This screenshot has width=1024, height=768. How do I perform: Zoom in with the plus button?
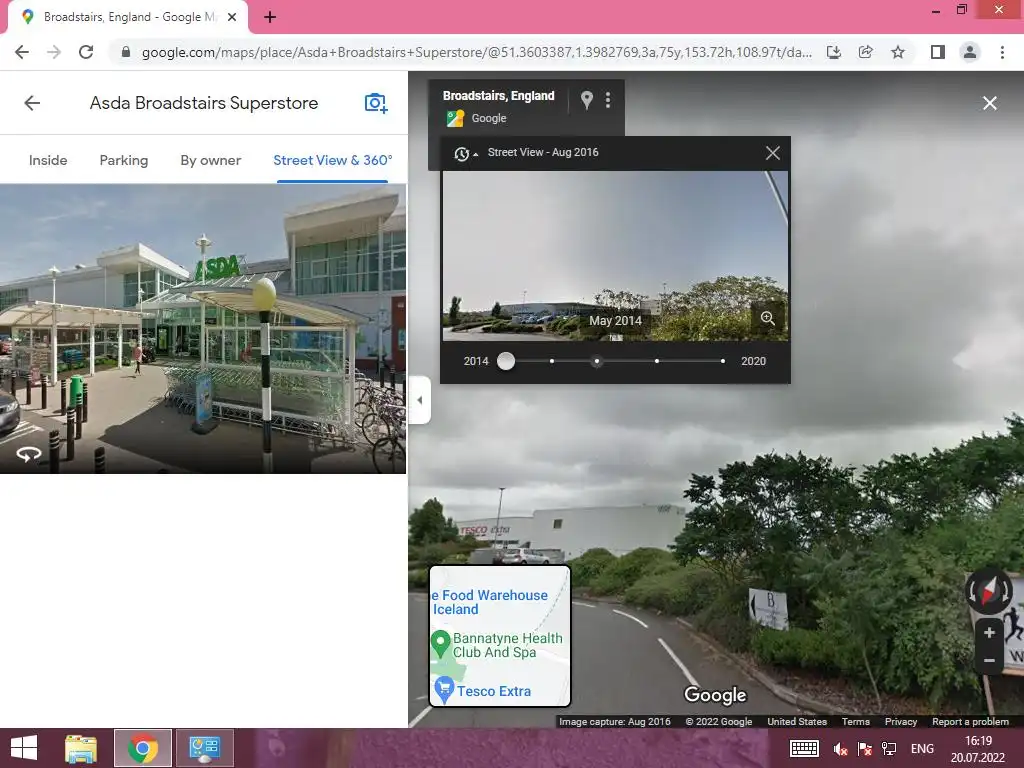[989, 632]
